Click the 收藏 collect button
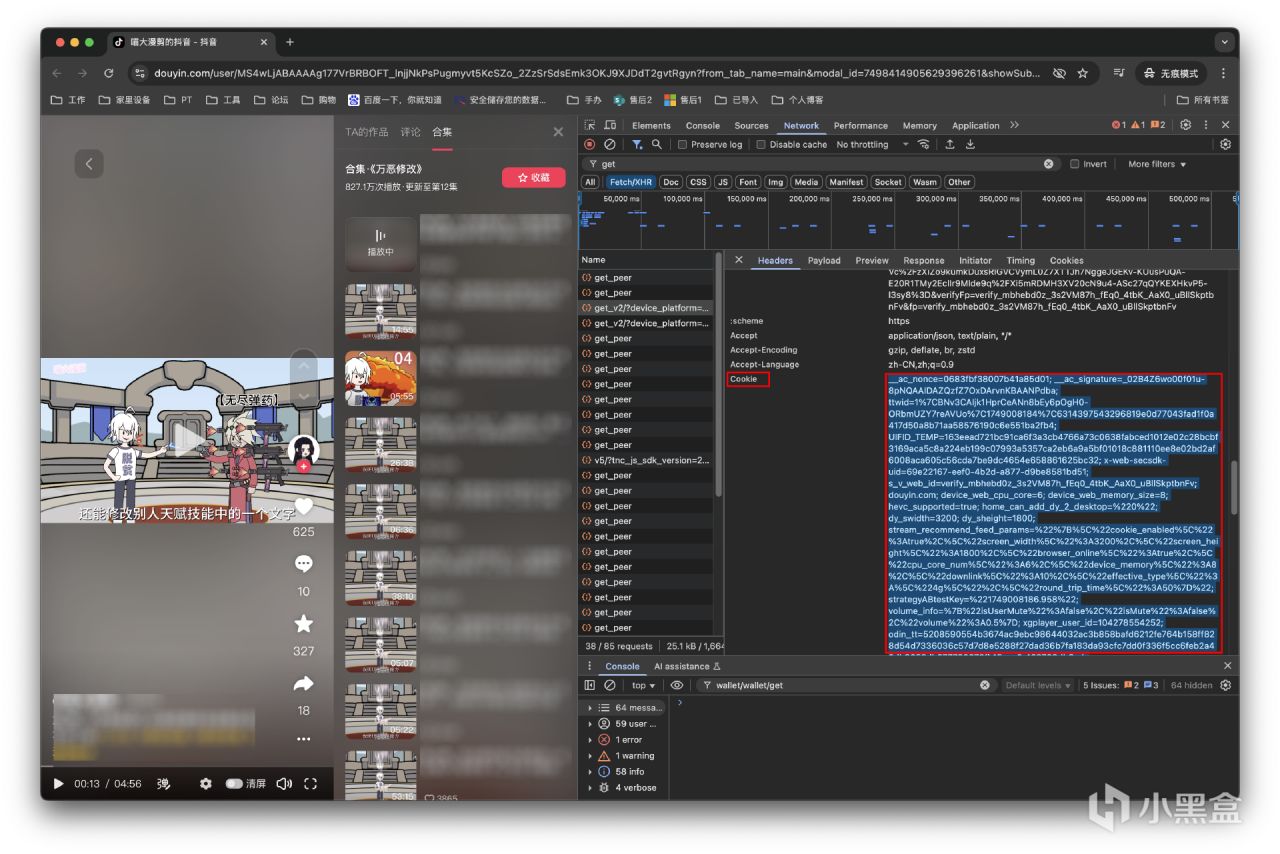Viewport: 1280px width, 854px height. pyautogui.click(x=533, y=177)
